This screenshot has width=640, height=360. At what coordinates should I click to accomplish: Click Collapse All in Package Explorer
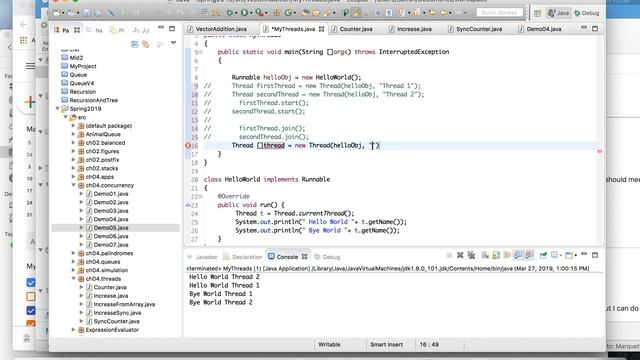134,44
